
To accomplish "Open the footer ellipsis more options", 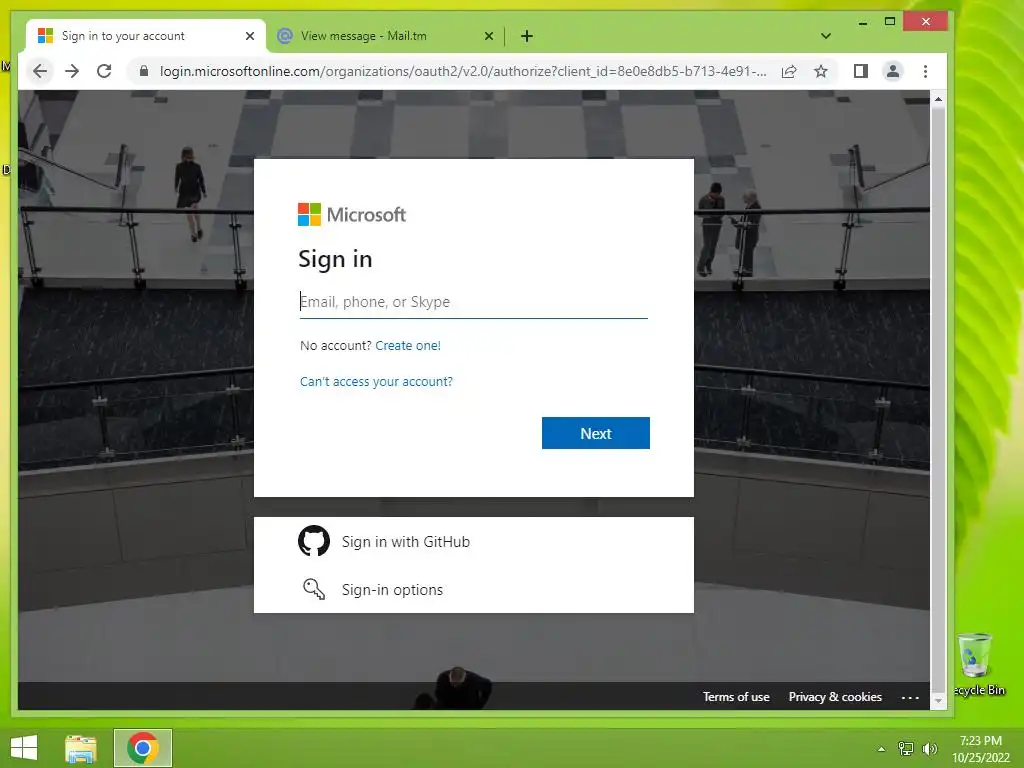I will 910,697.
